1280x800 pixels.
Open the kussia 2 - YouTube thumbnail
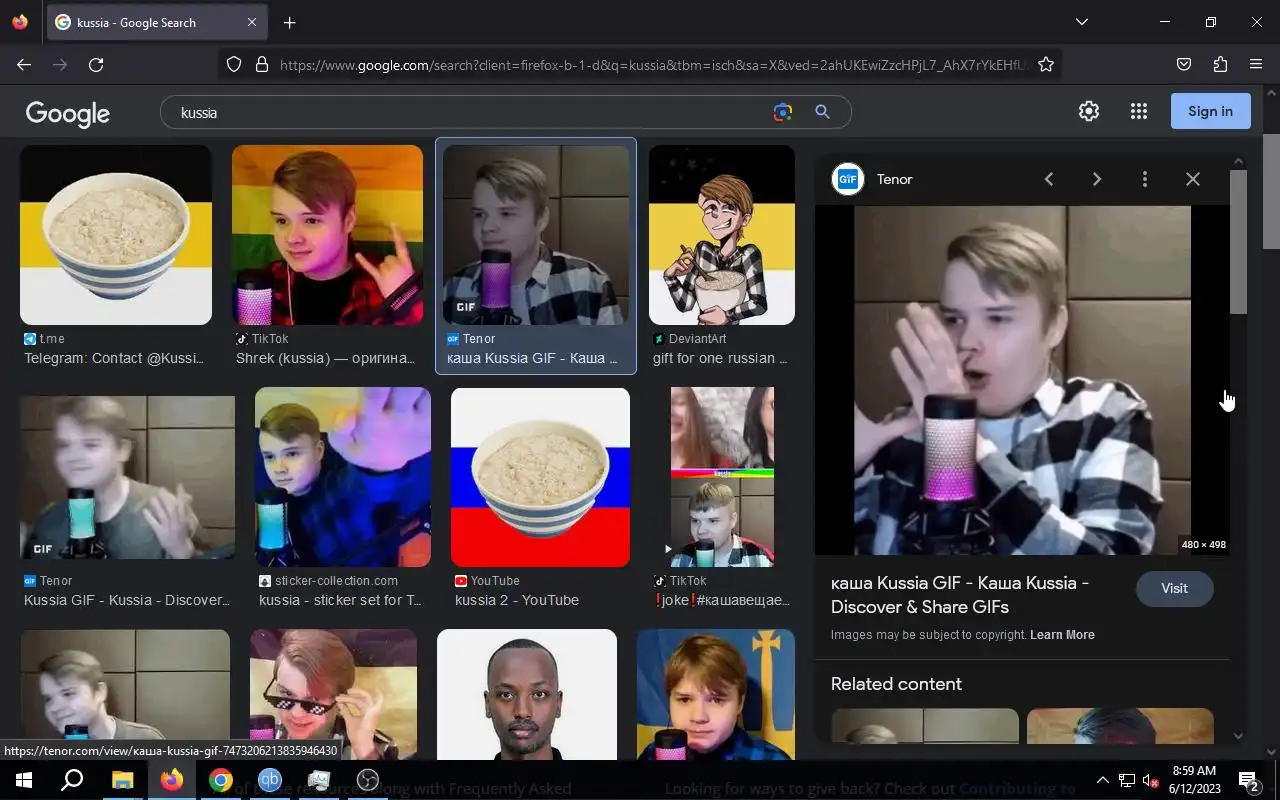click(x=540, y=478)
